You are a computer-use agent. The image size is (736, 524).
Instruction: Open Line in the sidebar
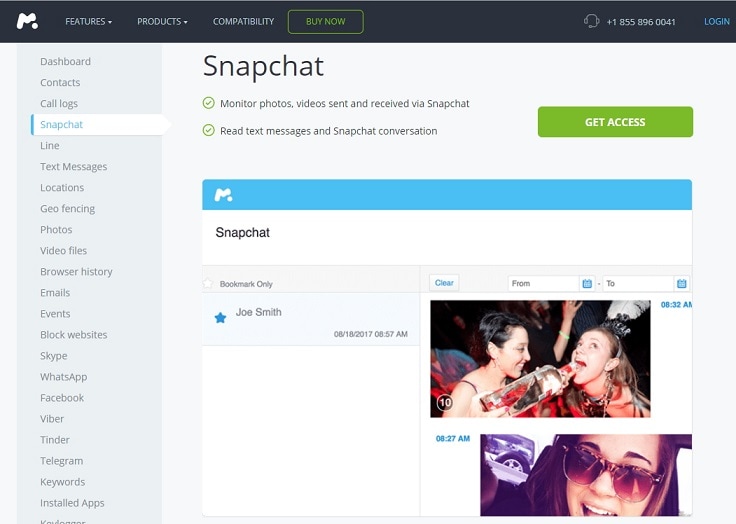(50, 146)
